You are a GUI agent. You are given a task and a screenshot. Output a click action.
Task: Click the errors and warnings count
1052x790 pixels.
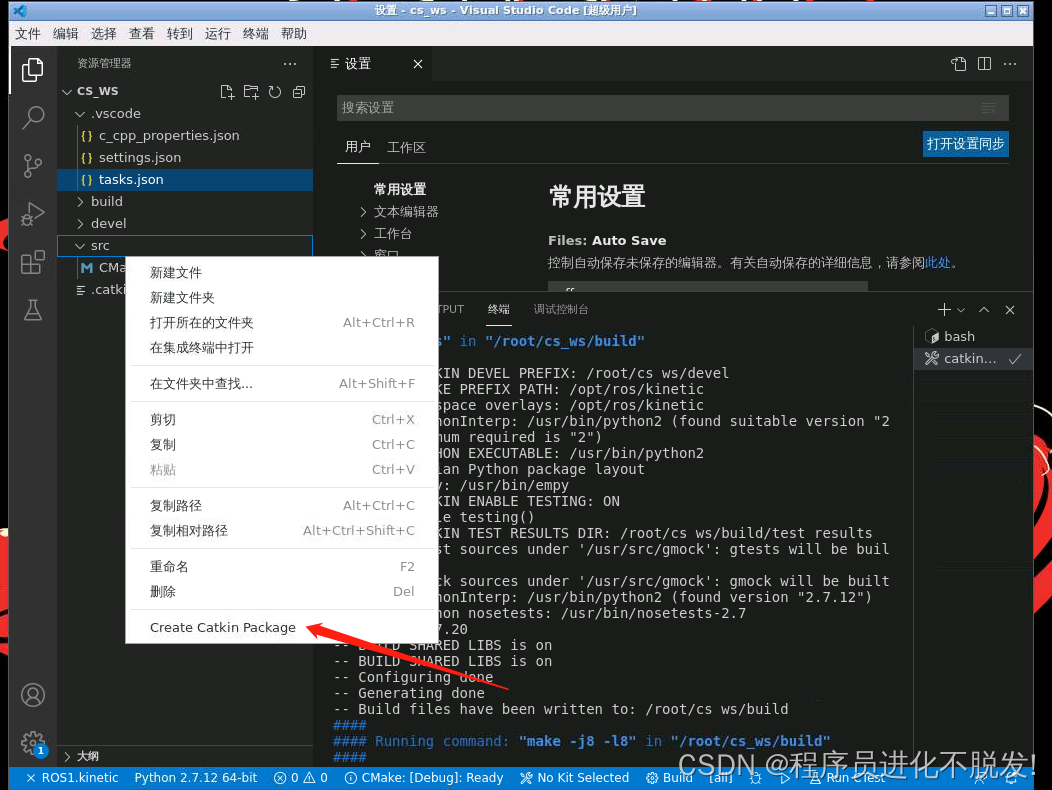click(x=301, y=777)
